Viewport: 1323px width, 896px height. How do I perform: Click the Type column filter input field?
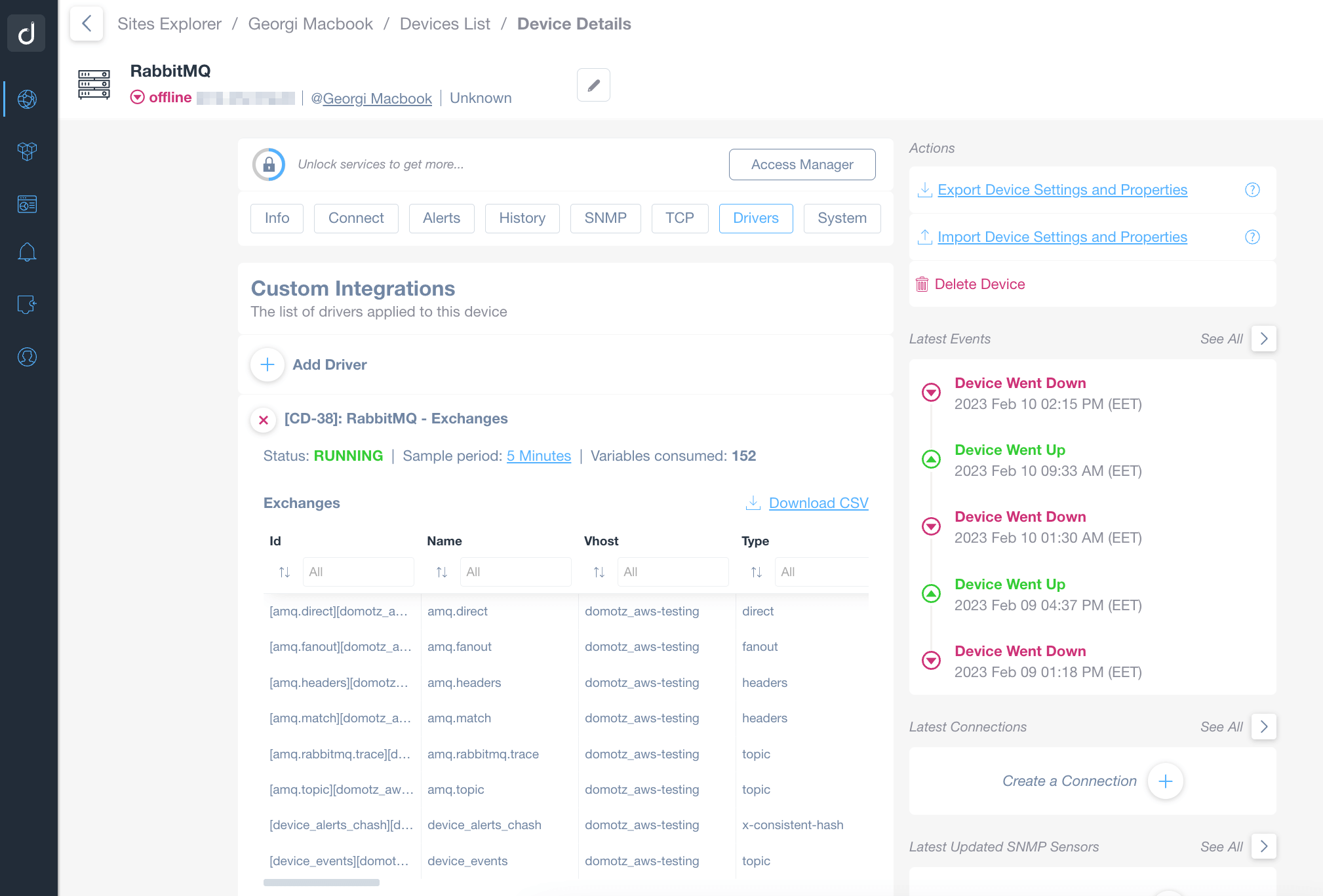click(821, 572)
